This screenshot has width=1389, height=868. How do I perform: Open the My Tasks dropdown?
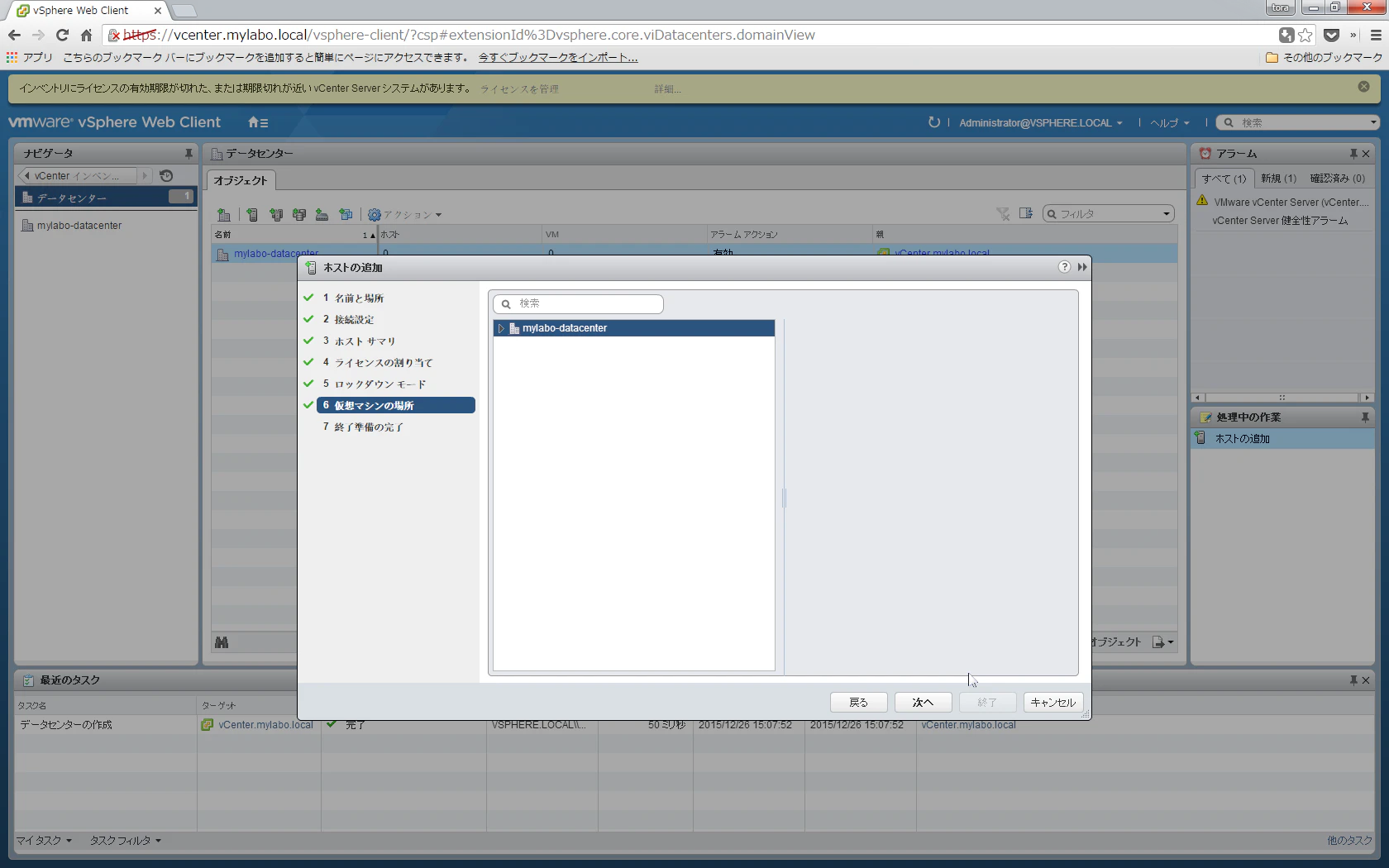click(x=45, y=841)
